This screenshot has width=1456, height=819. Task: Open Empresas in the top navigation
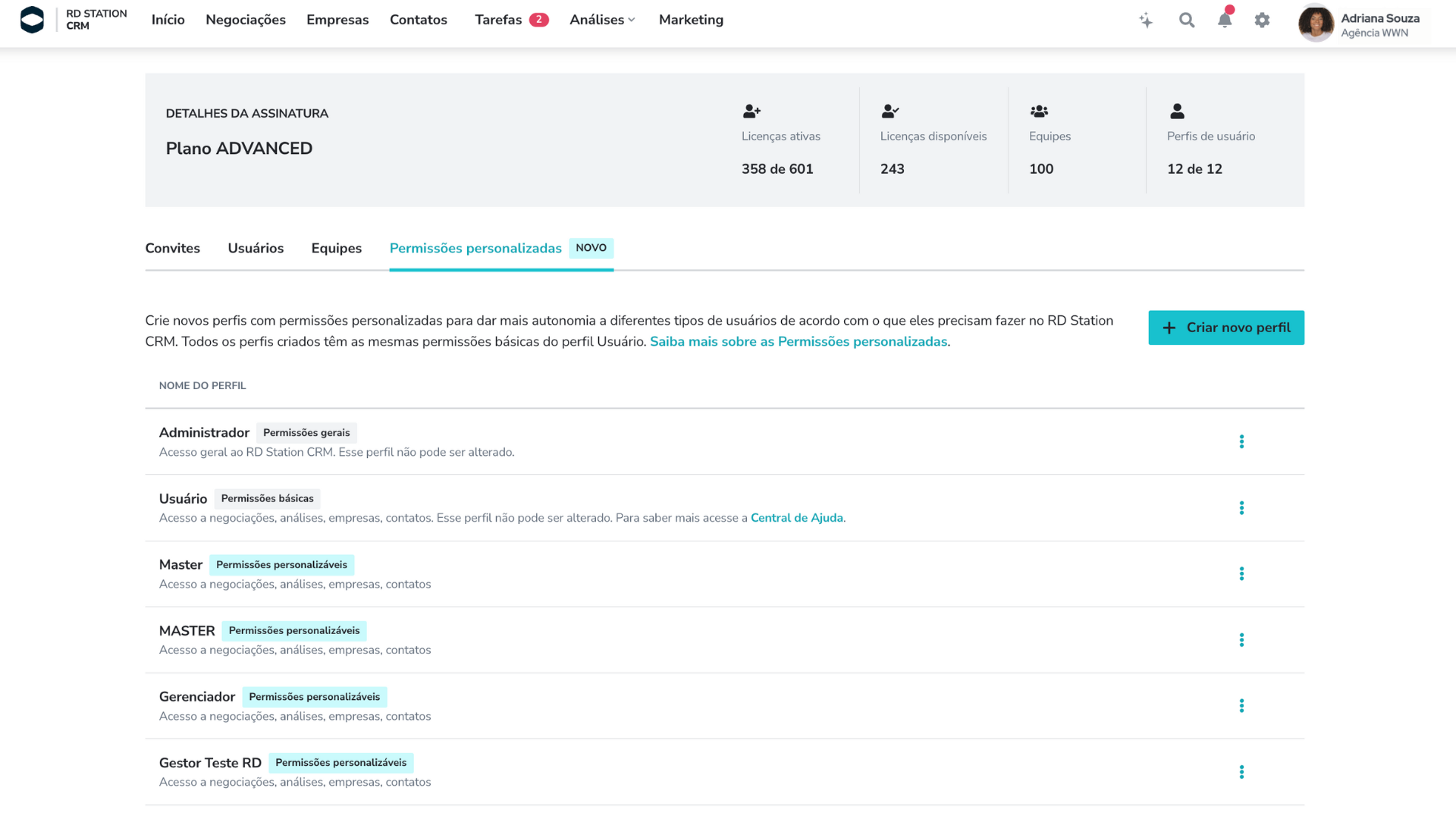coord(337,20)
